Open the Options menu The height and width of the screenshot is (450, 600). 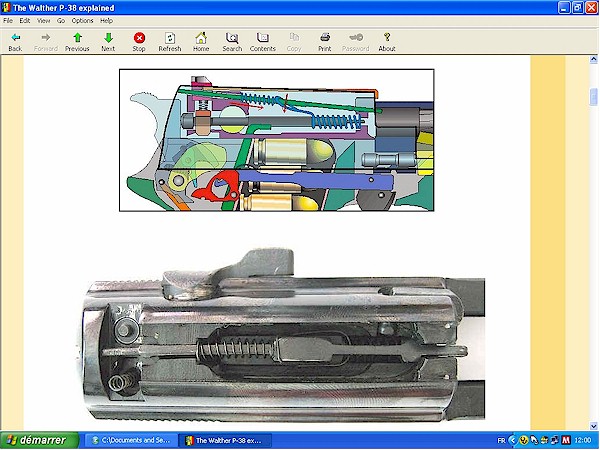[82, 21]
